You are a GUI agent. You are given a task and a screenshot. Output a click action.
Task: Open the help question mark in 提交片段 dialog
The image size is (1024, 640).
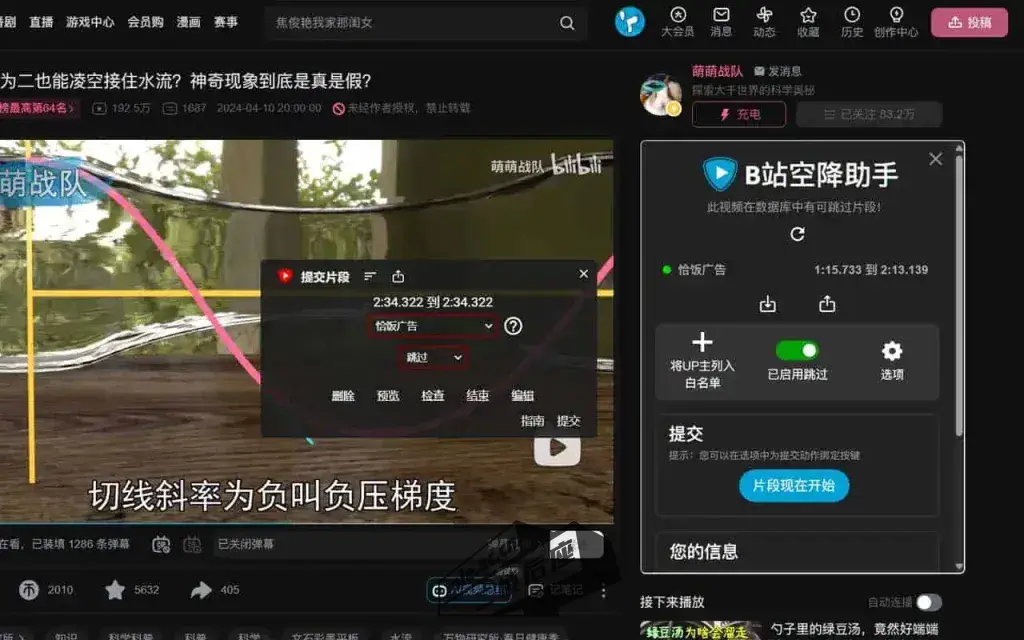point(512,325)
